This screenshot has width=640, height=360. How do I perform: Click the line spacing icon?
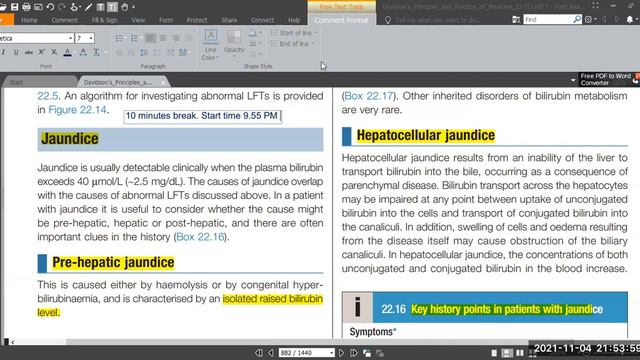(x=144, y=52)
